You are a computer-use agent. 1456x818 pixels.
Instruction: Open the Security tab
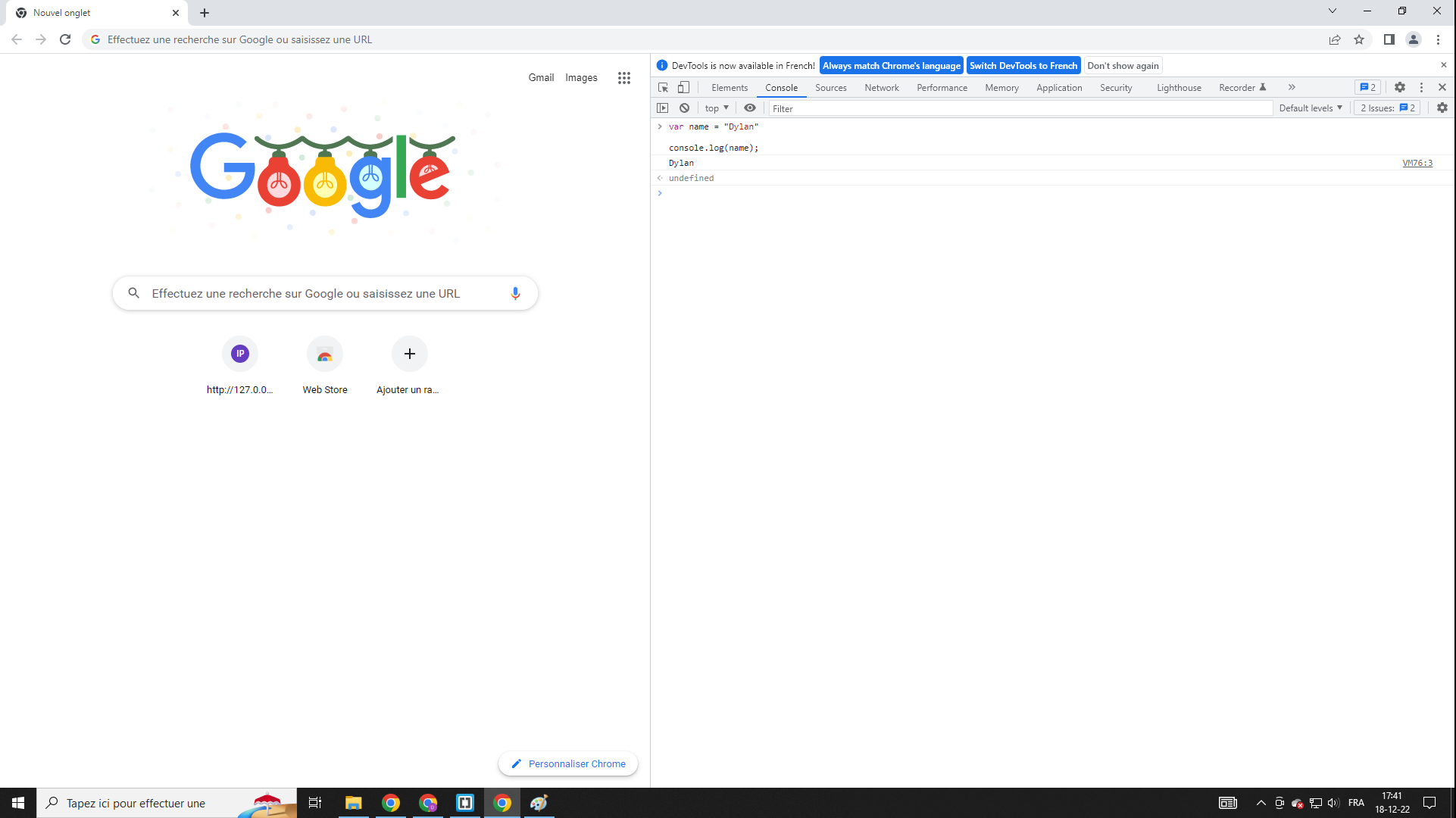click(1116, 88)
